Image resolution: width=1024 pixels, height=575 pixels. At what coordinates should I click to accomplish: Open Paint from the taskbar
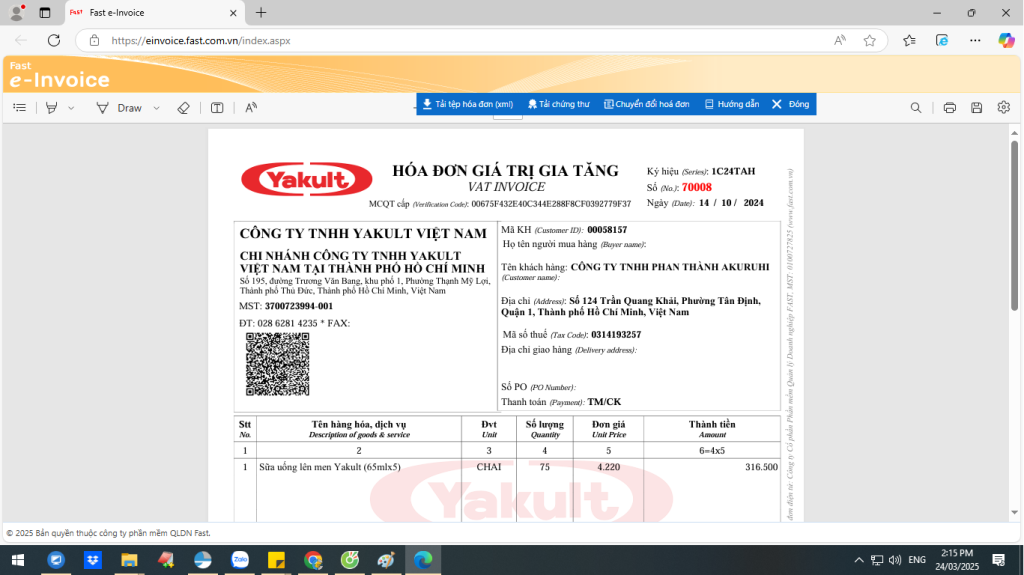coord(387,560)
